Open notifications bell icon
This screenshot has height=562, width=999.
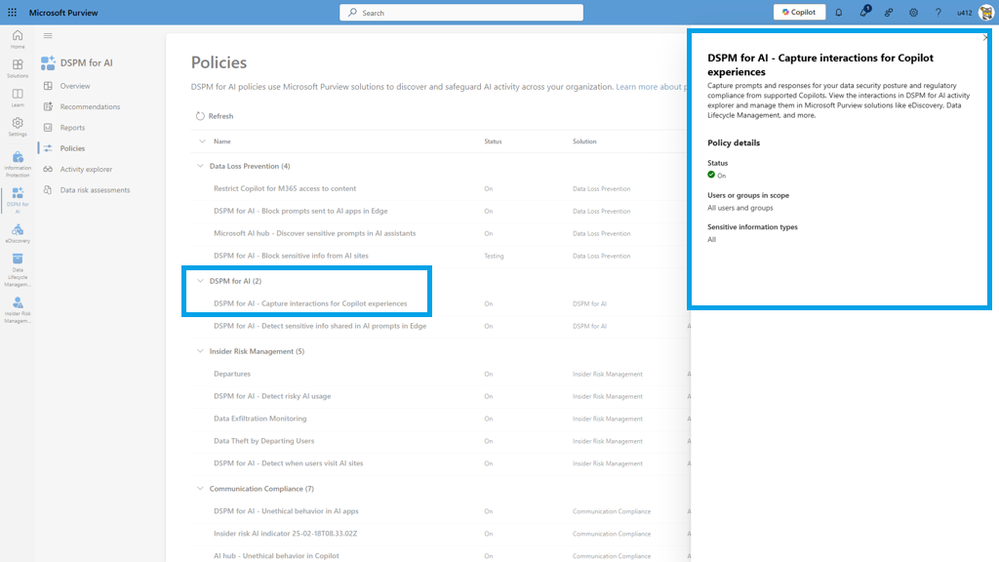pos(838,12)
